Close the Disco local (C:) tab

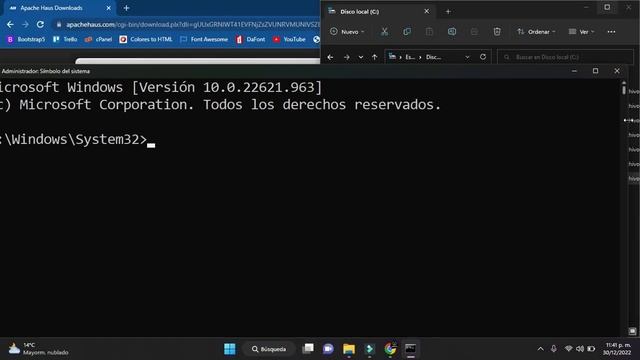(427, 11)
